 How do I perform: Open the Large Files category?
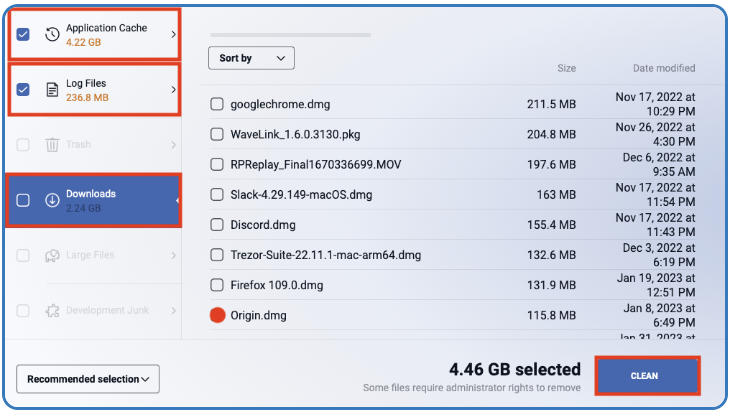[93, 255]
